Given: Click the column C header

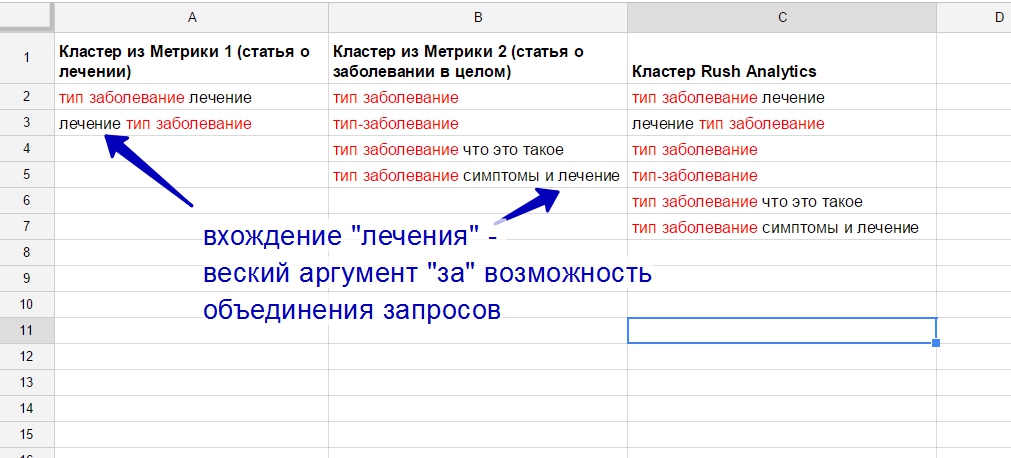Looking at the screenshot, I should click(782, 17).
